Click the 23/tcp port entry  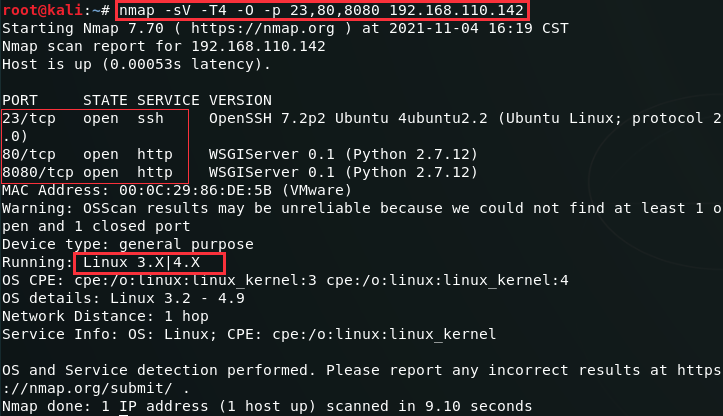[x=29, y=119]
